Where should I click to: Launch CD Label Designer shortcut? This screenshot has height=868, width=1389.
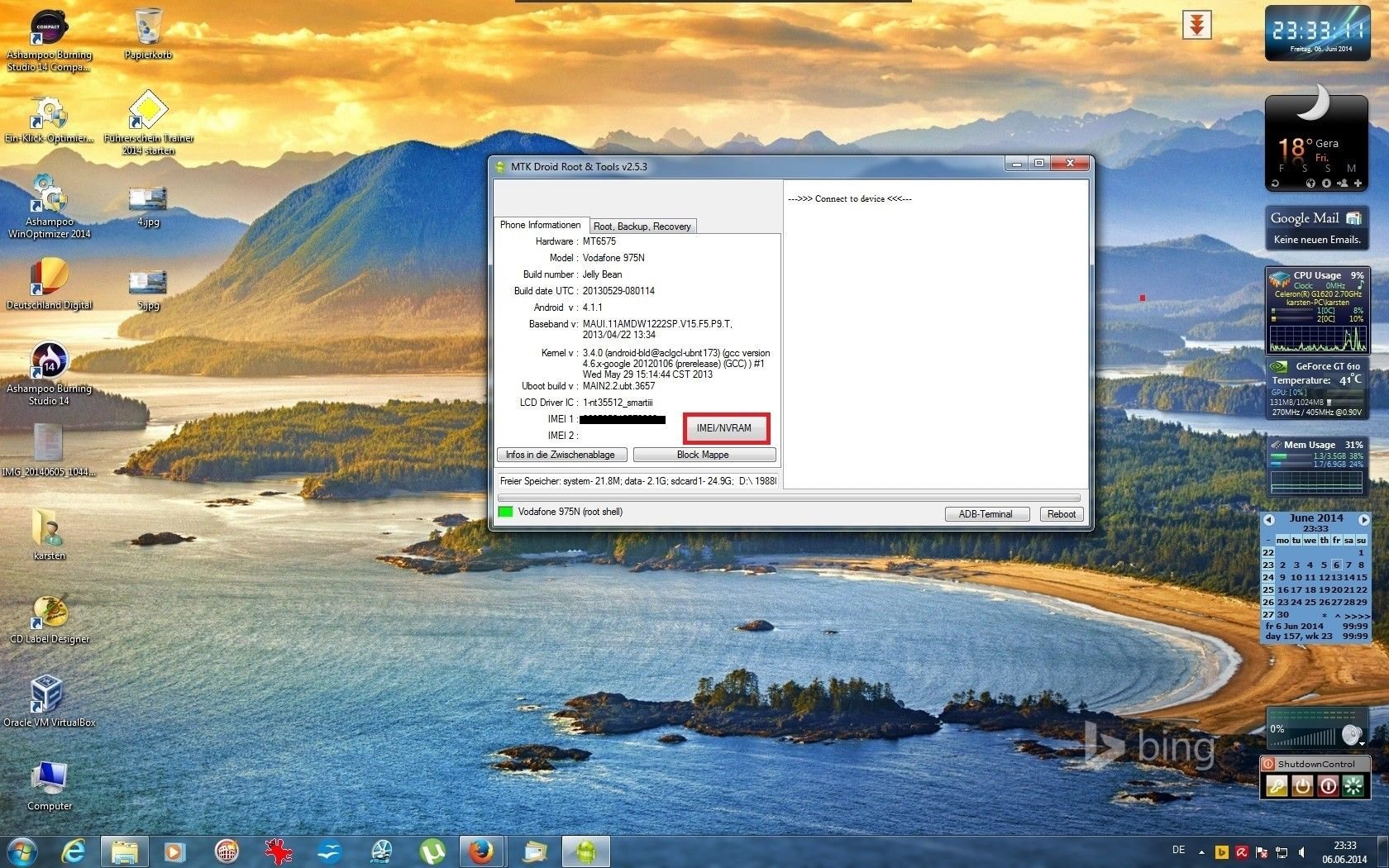[x=49, y=618]
